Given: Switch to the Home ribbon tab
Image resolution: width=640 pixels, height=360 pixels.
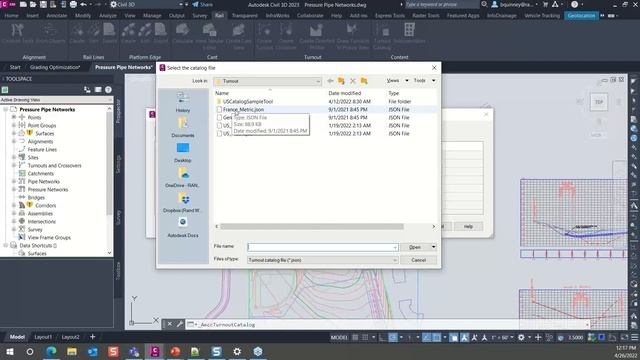Looking at the screenshot, I should (11, 16).
